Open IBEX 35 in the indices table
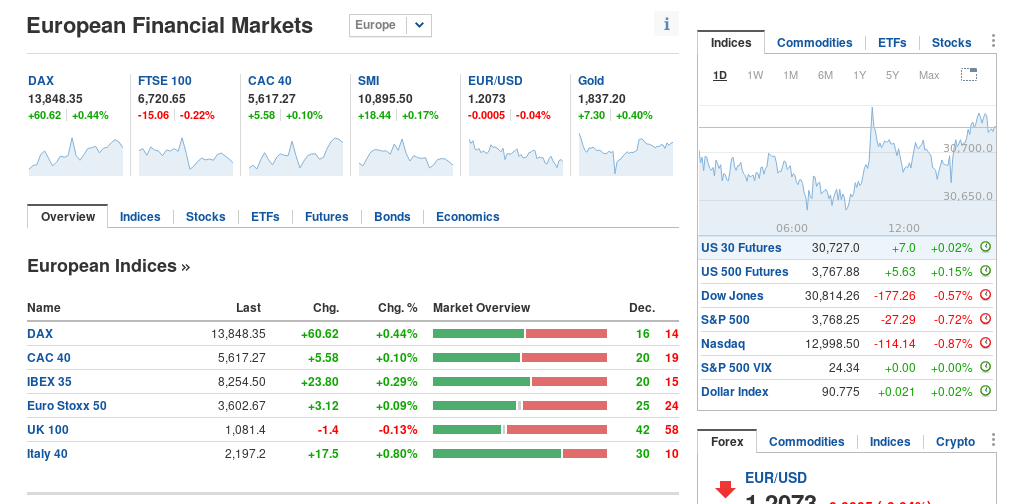 point(50,381)
